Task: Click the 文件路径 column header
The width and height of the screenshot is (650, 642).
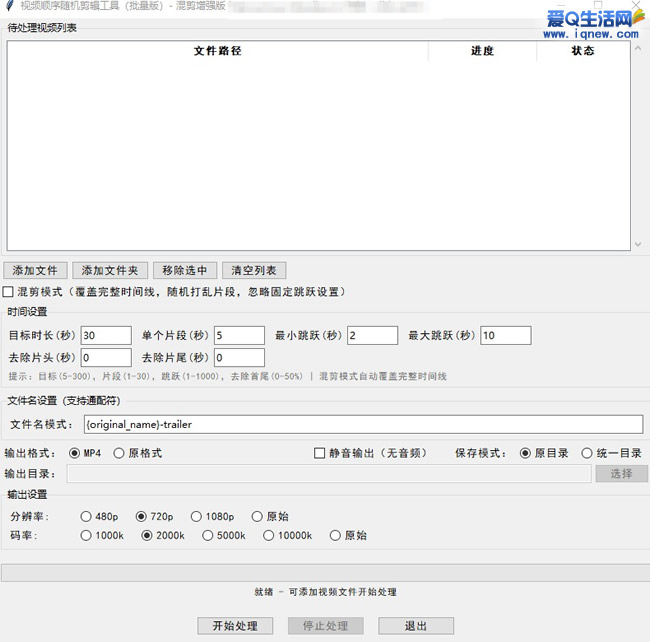Action: (x=218, y=51)
